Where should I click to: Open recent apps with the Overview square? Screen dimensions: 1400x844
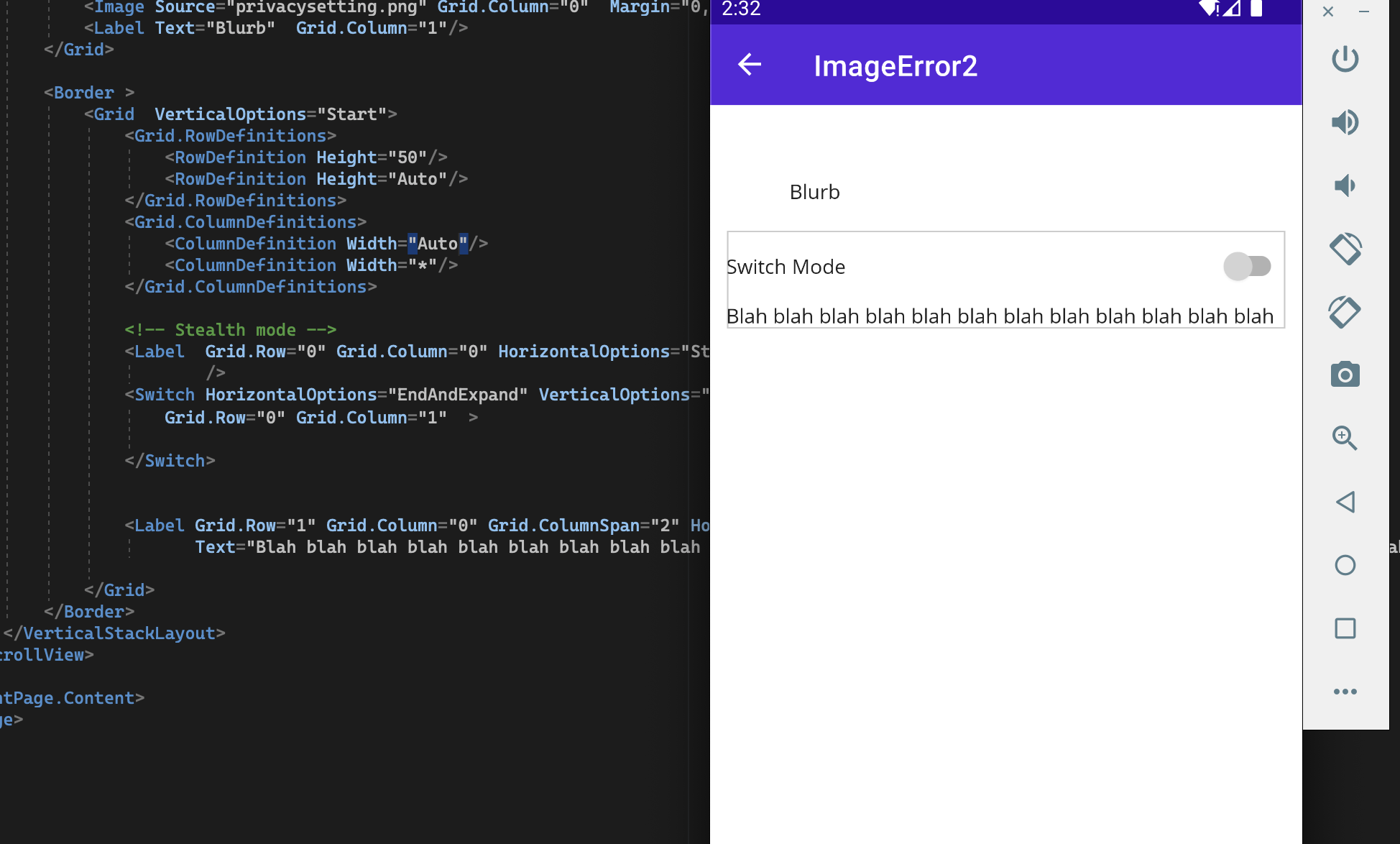pos(1345,628)
